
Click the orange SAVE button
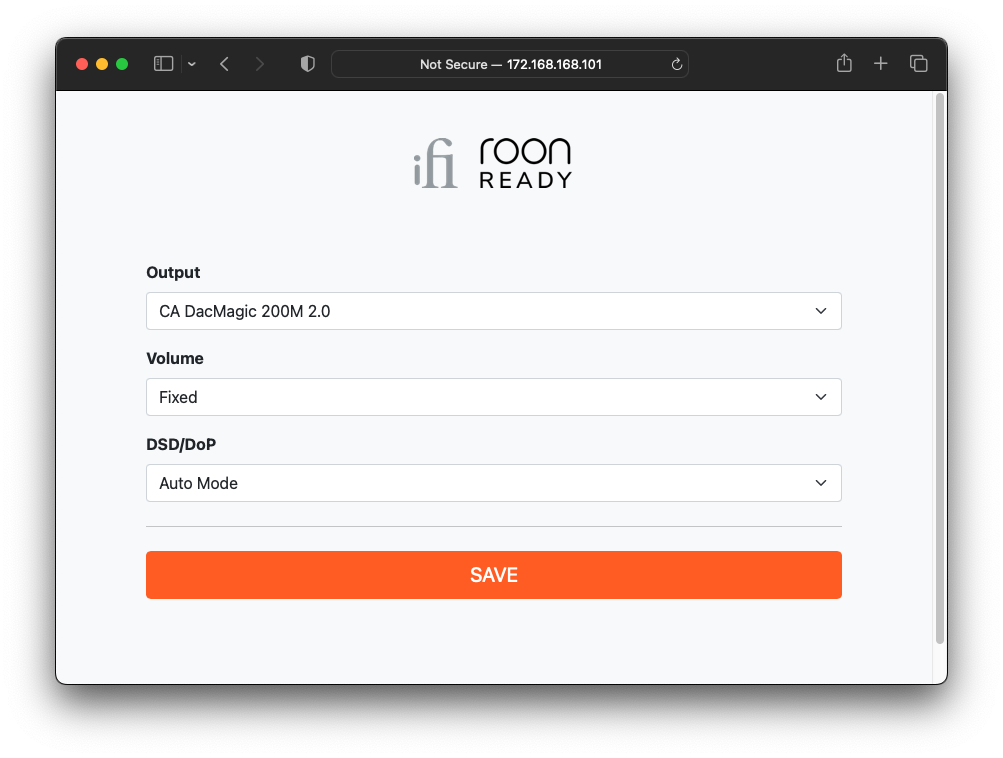coord(494,575)
